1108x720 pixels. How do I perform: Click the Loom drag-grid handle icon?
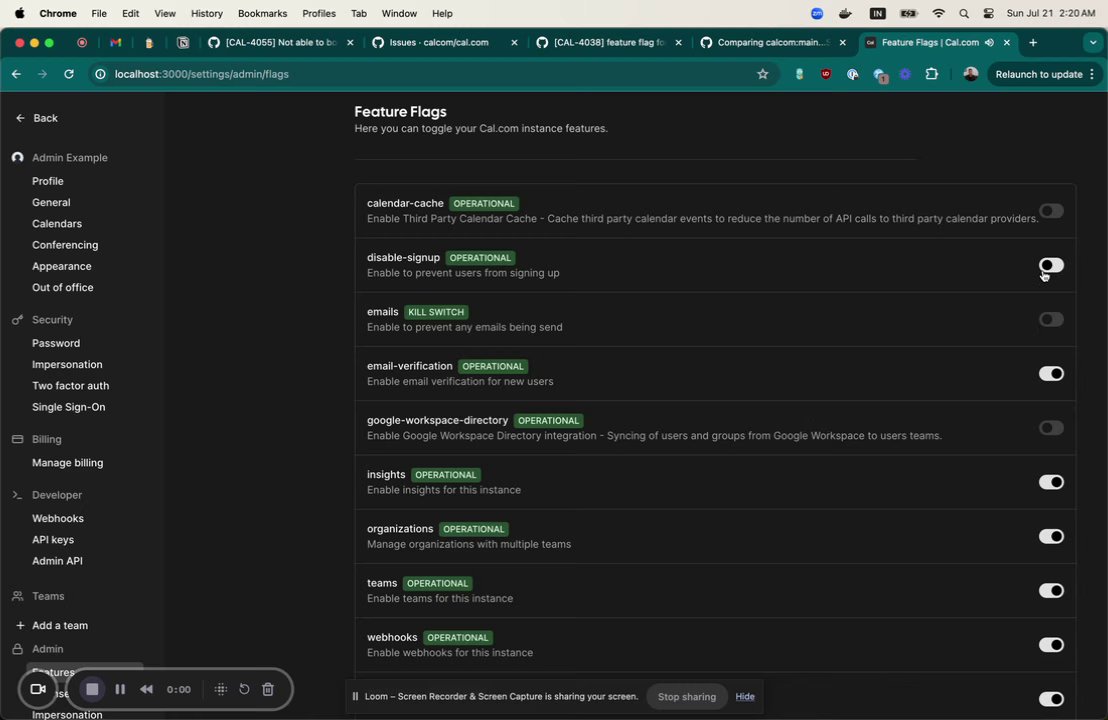pyautogui.click(x=220, y=689)
